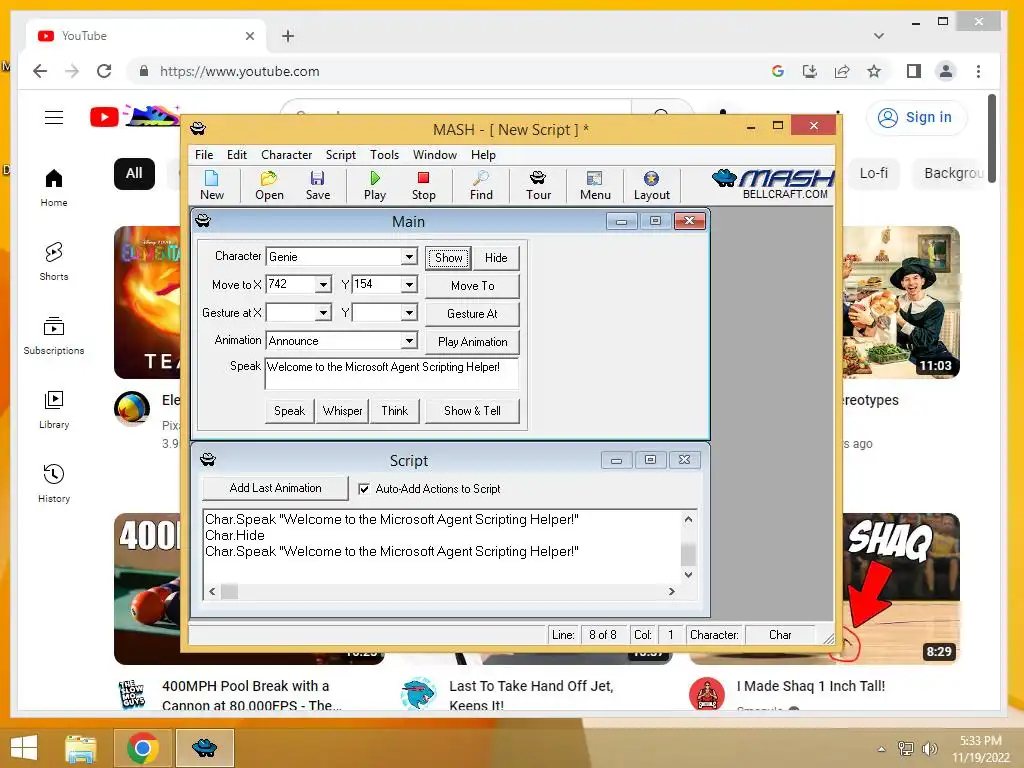Open Windows Start button

pos(24,748)
